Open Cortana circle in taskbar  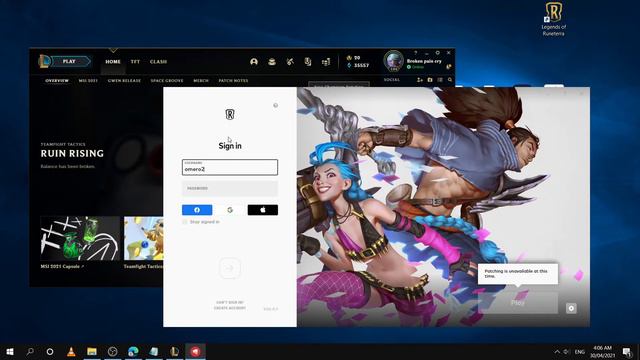tap(50, 351)
